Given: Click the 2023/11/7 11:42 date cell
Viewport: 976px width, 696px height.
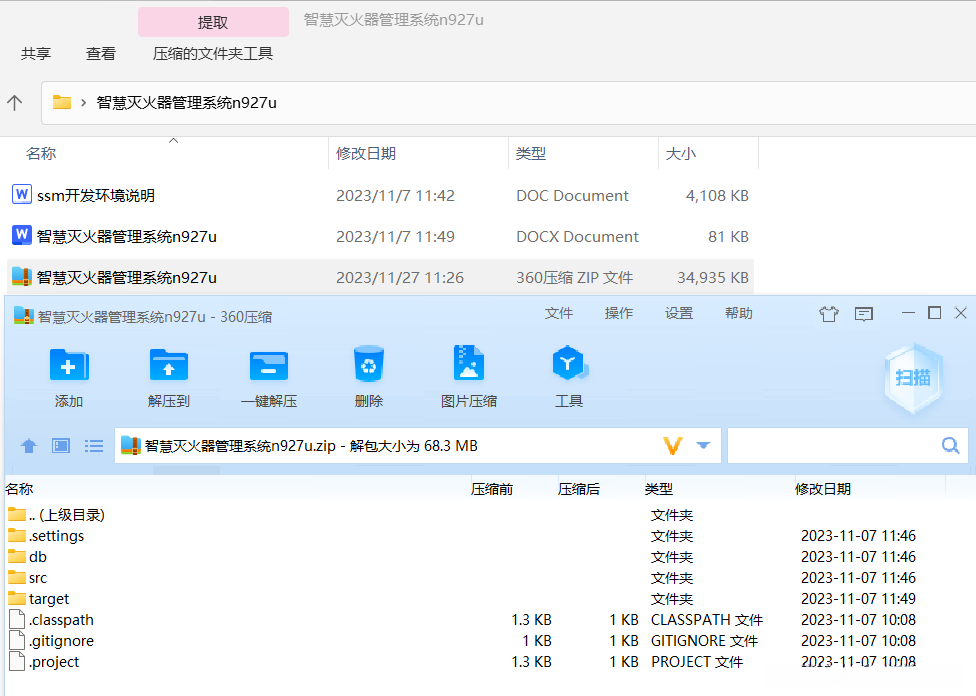Looking at the screenshot, I should [395, 195].
